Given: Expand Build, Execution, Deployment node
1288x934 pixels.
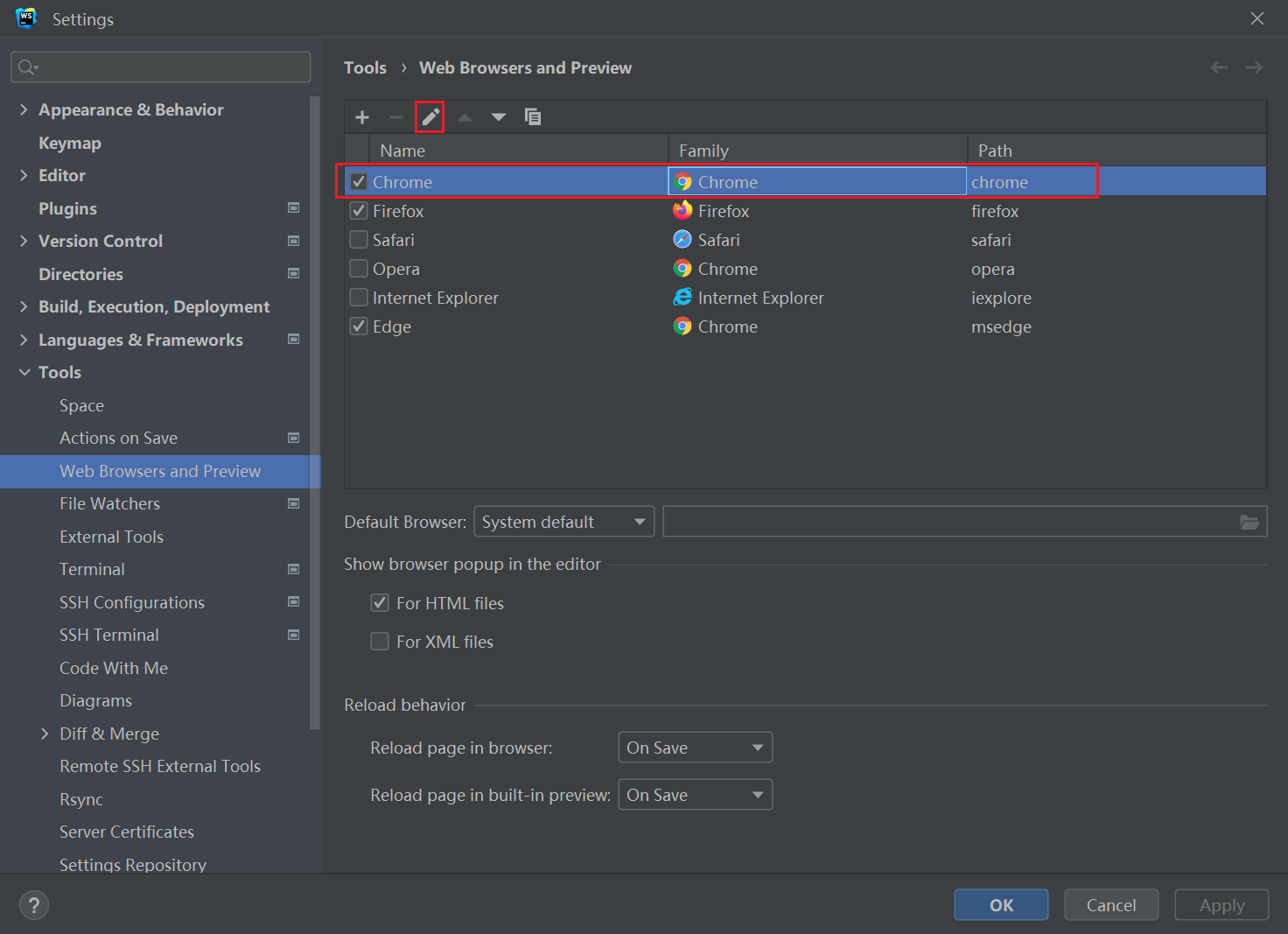Looking at the screenshot, I should point(24,306).
